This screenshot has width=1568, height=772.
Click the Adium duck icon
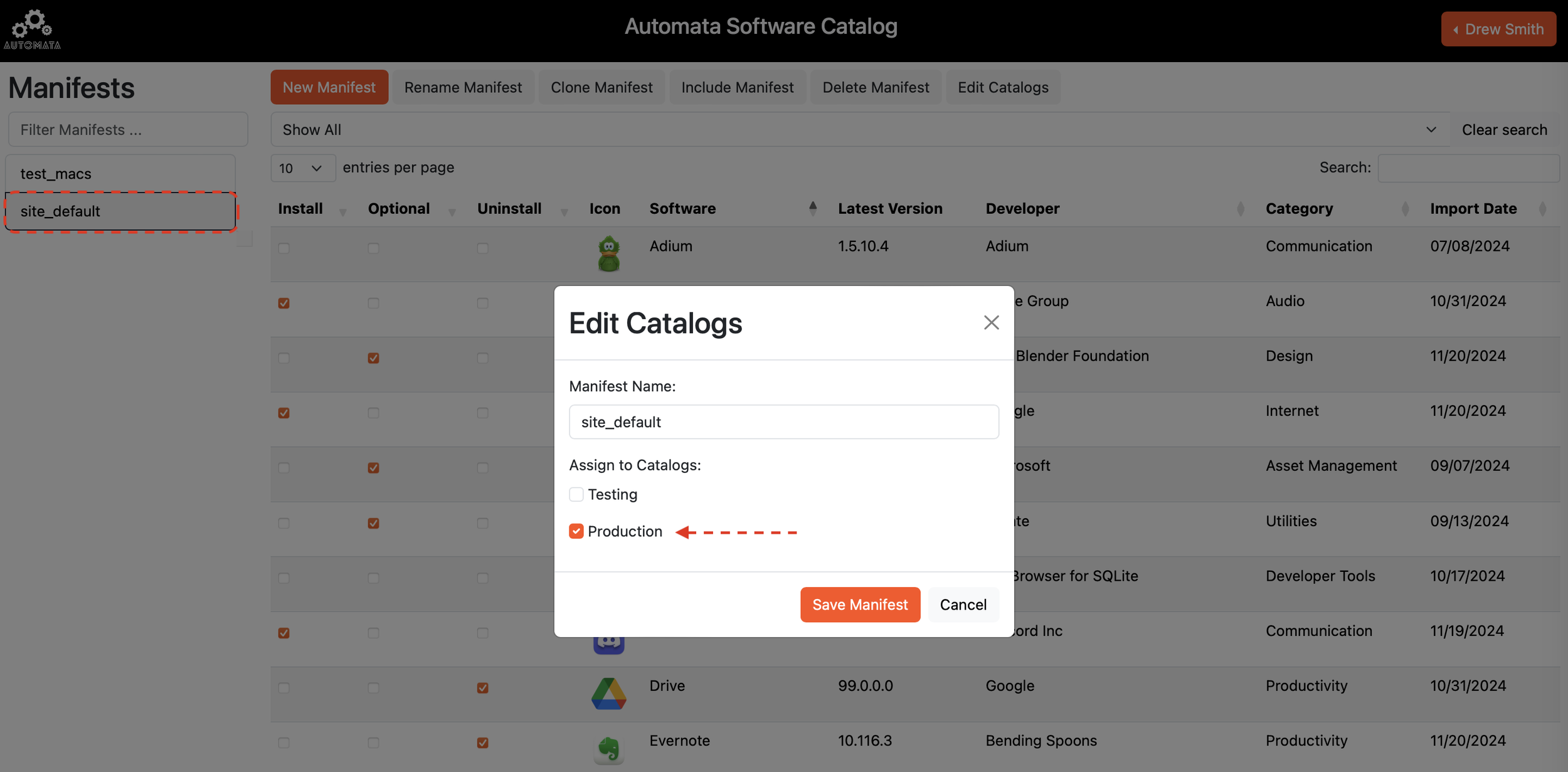point(608,253)
